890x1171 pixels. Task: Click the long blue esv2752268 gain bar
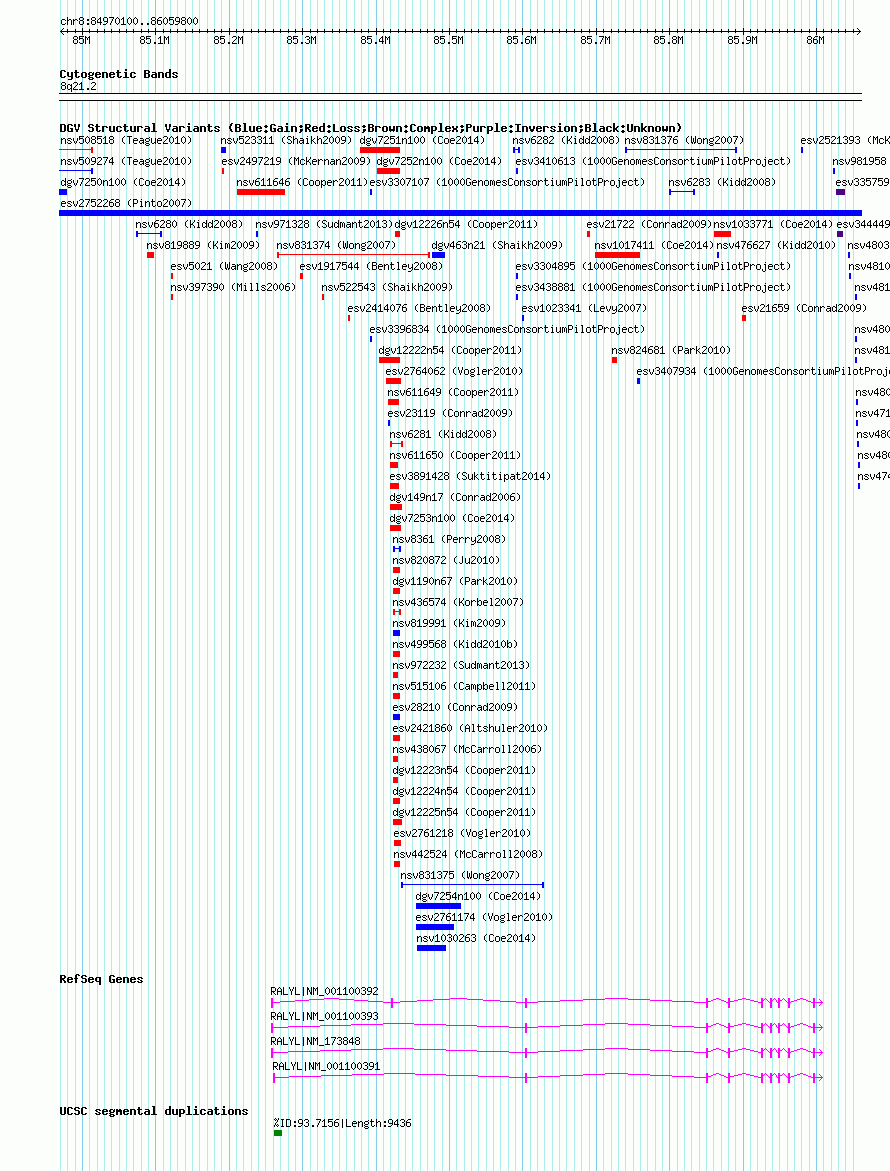pyautogui.click(x=461, y=213)
